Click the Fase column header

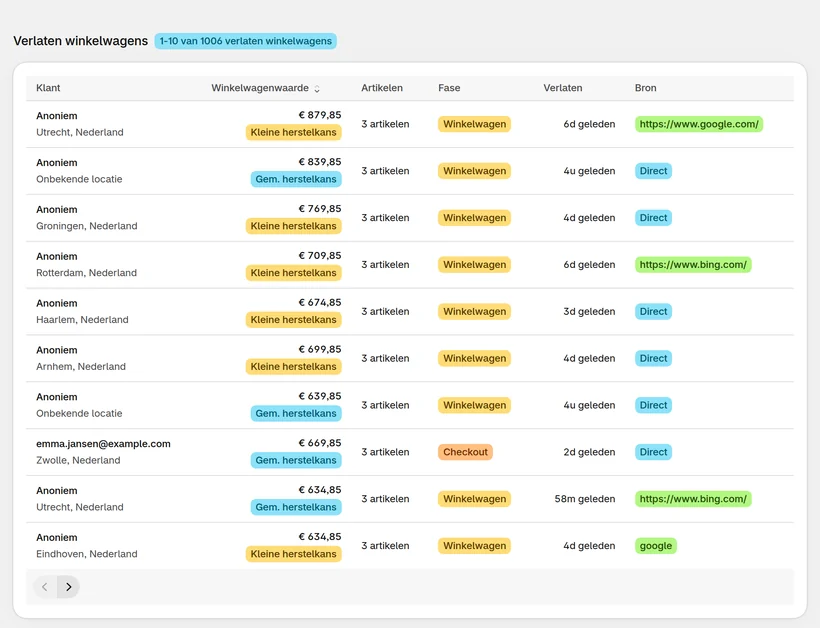pos(449,88)
